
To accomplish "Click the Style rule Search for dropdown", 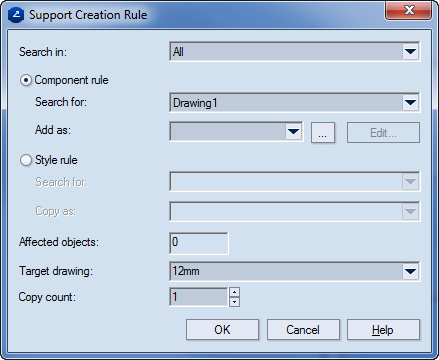I will click(295, 182).
